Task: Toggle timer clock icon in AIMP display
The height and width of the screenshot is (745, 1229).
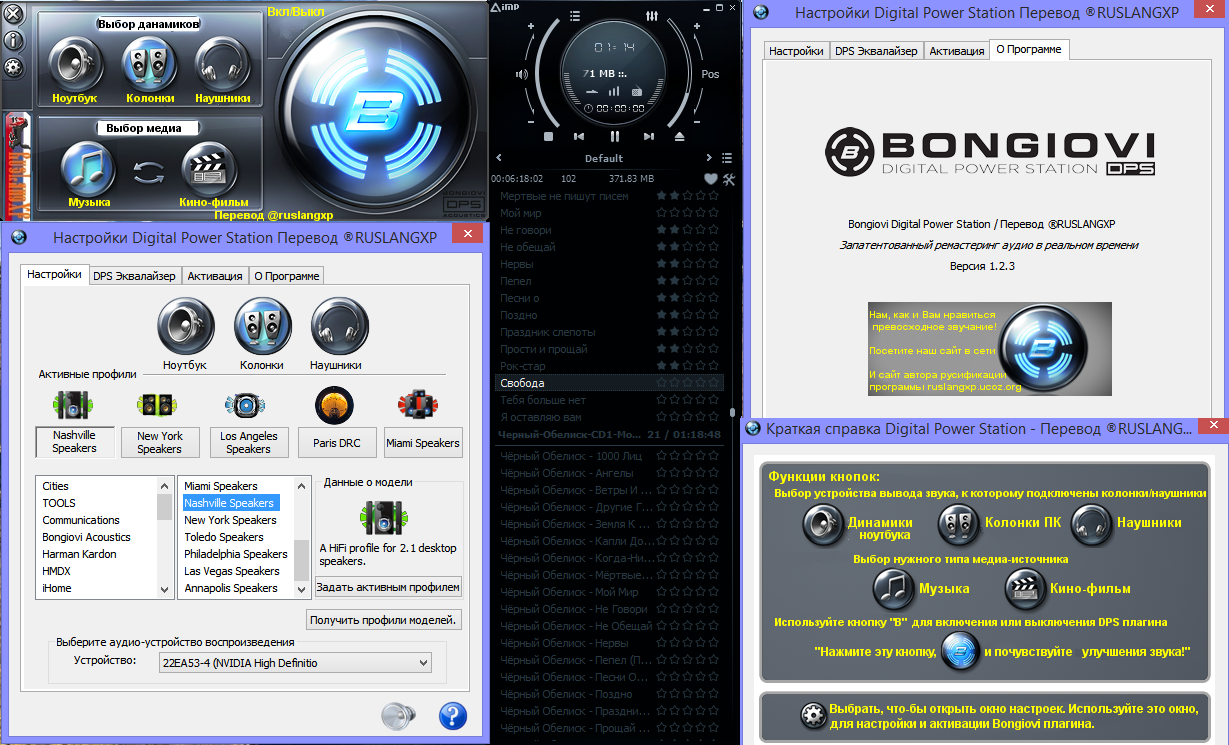Action: coord(588,108)
